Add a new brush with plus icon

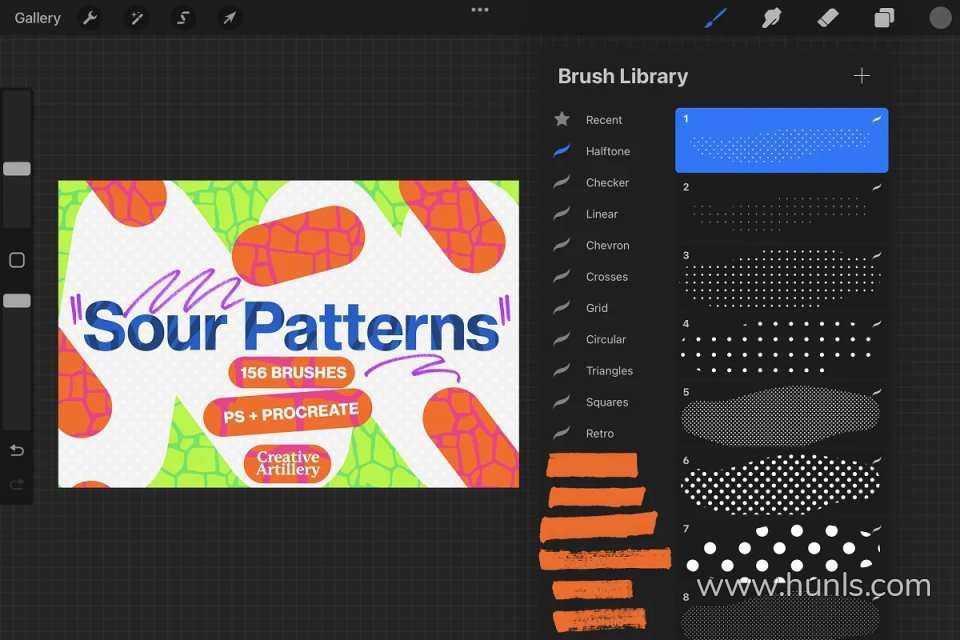861,76
